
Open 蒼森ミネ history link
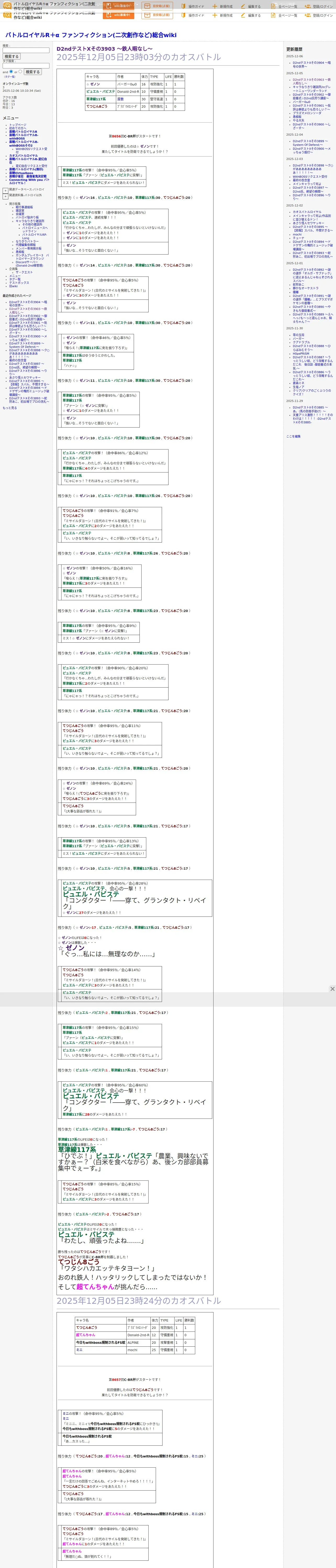click(x=298, y=383)
